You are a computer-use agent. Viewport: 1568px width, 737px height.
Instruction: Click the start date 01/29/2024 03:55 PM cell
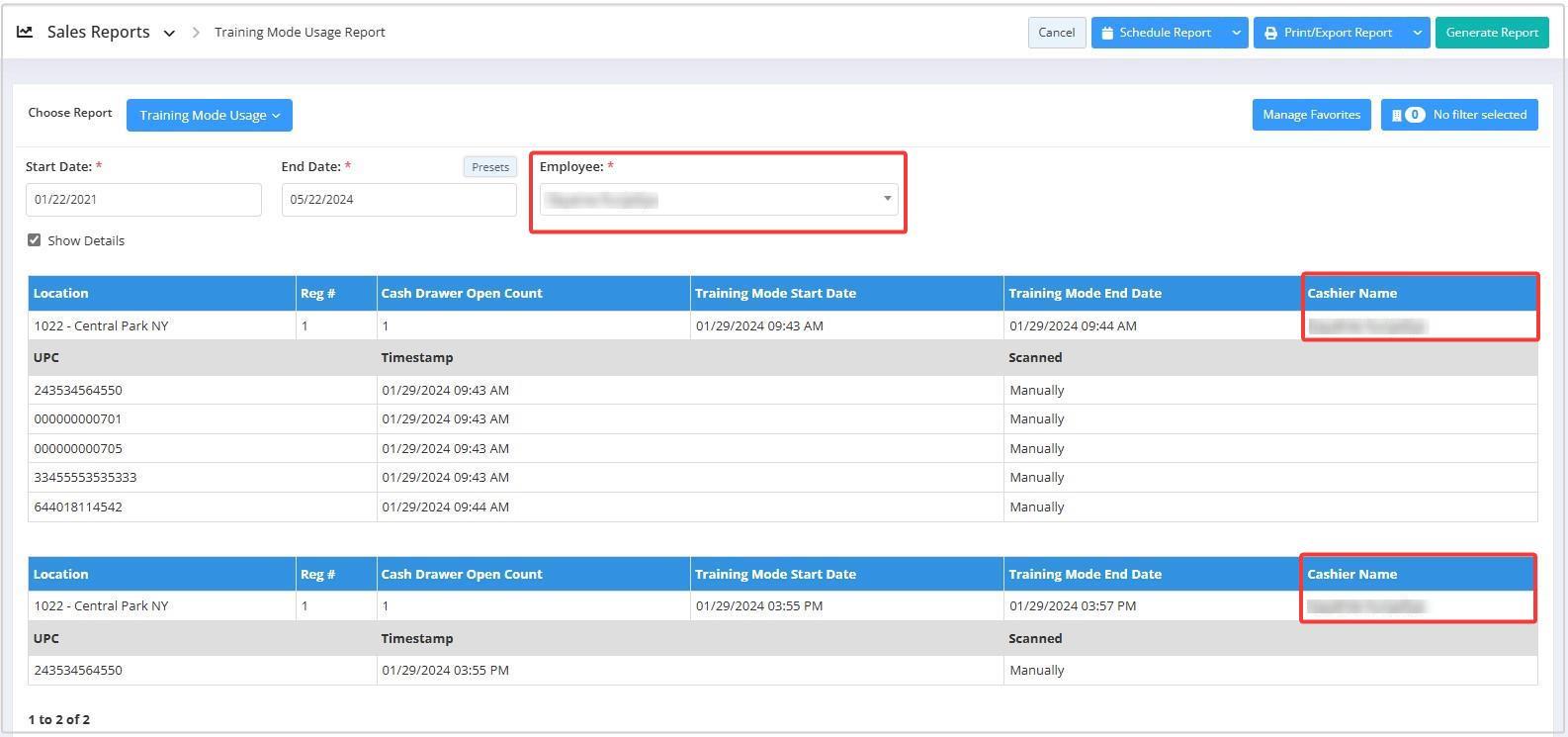point(846,605)
